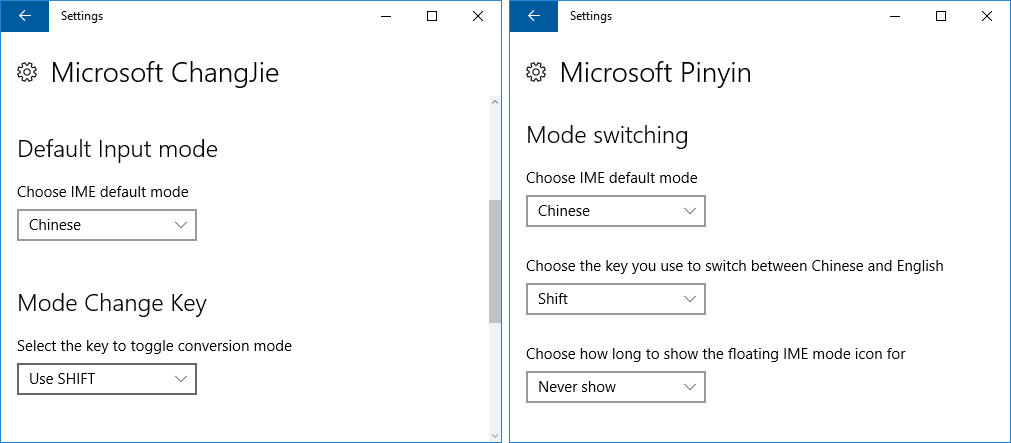Close the Microsoft Pinyin settings window
Viewport: 1011px width, 443px height.
tap(987, 16)
